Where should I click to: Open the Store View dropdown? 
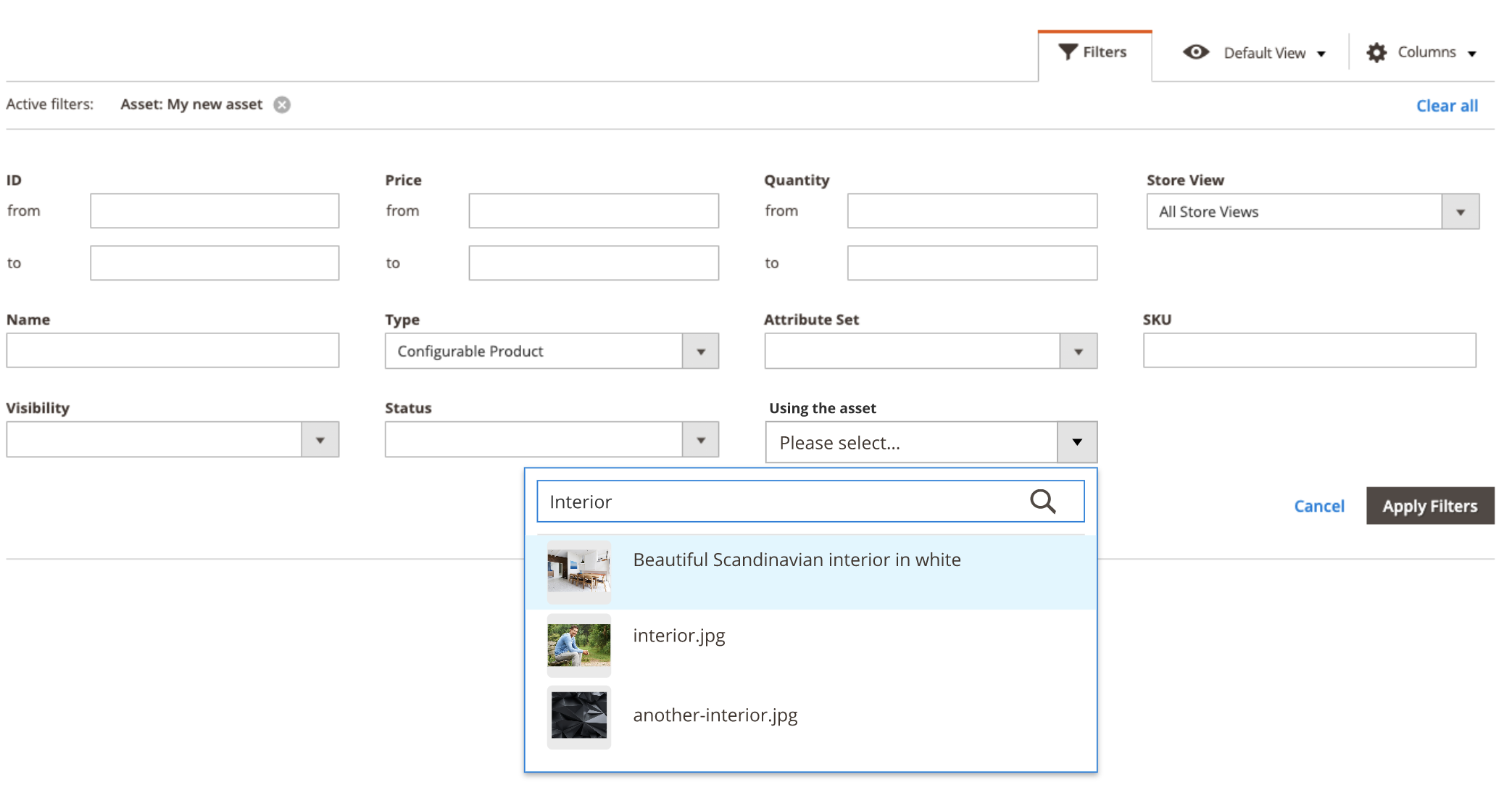(x=1460, y=212)
